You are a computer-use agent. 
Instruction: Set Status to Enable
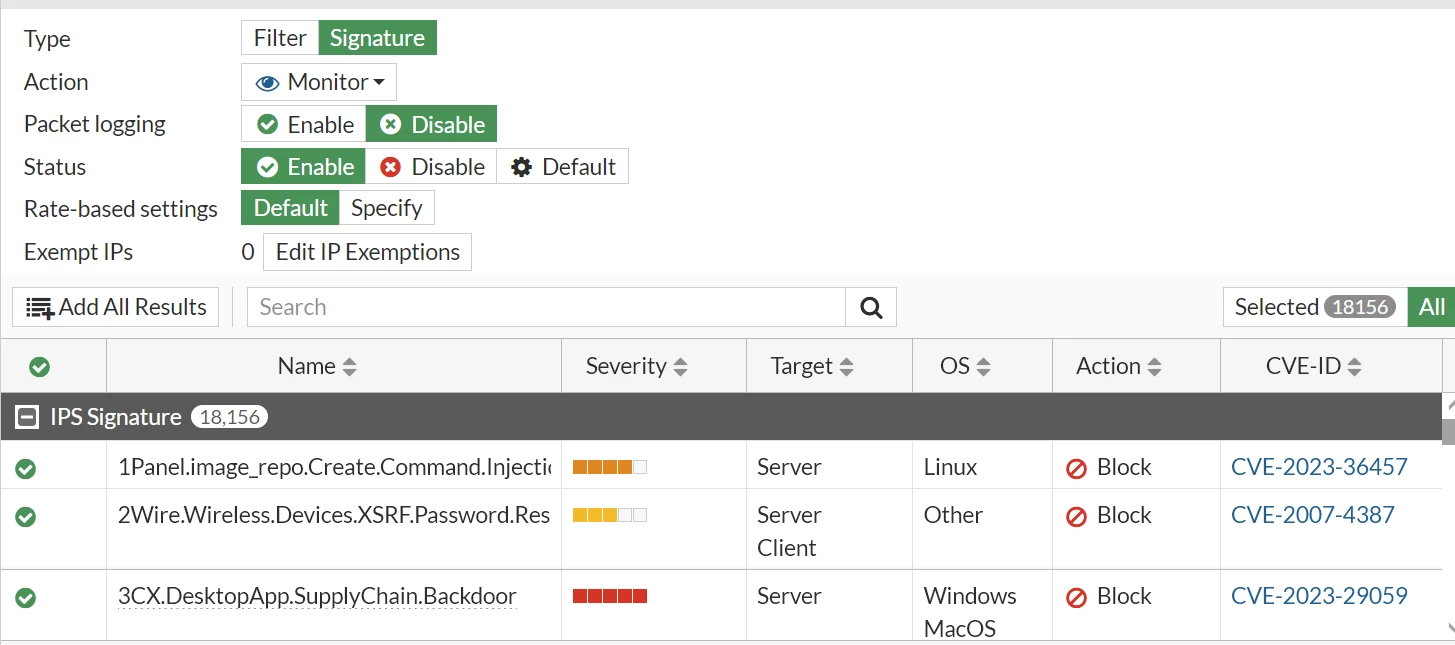(304, 166)
